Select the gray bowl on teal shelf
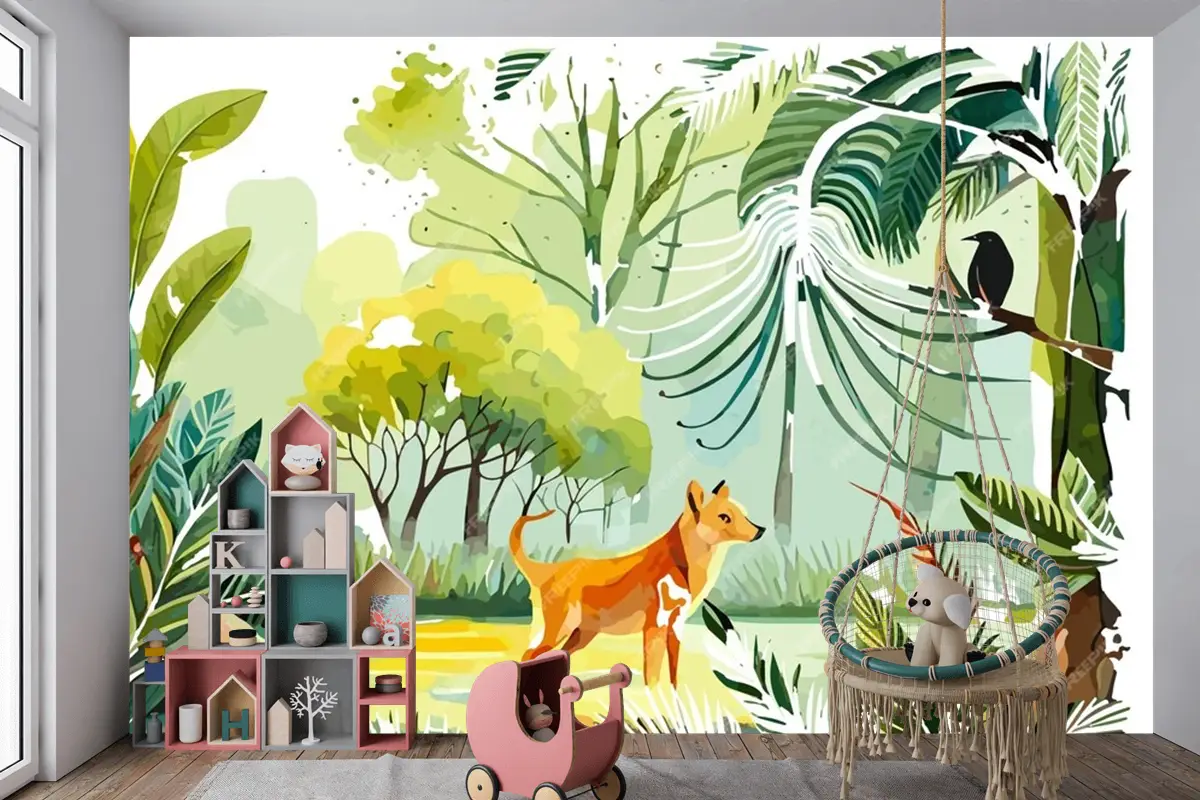Image resolution: width=1200 pixels, height=800 pixels. [x=310, y=633]
